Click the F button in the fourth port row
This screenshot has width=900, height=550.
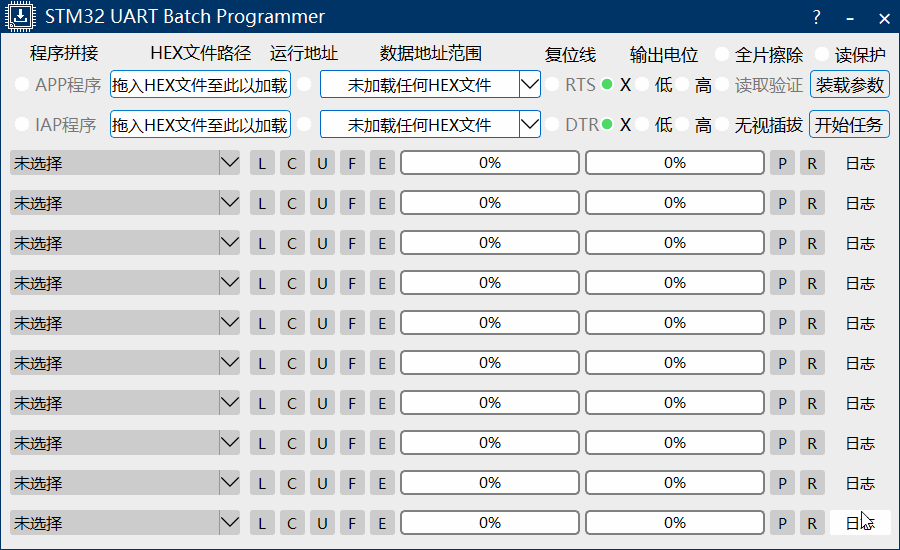coord(352,283)
